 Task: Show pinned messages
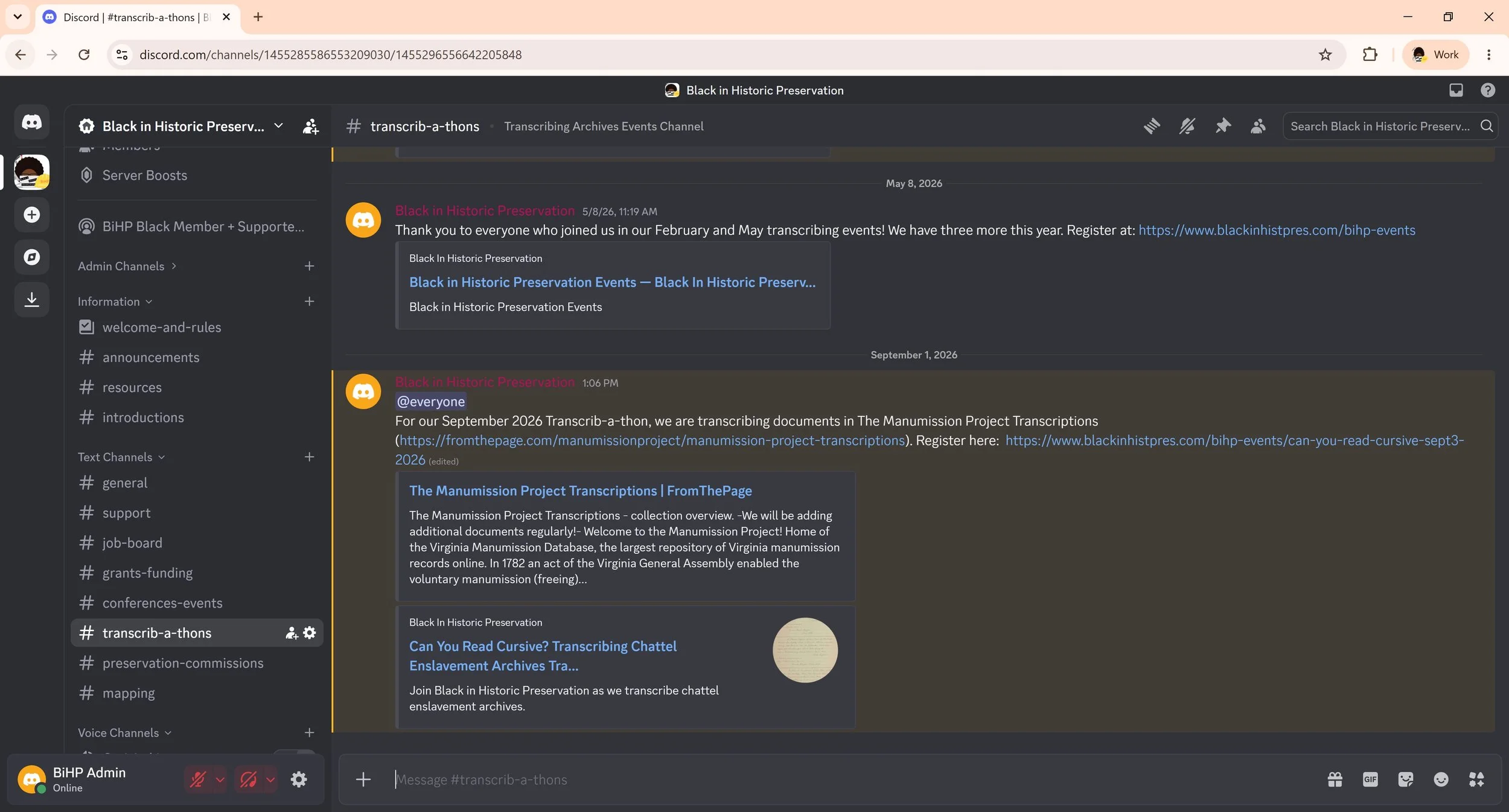tap(1223, 126)
